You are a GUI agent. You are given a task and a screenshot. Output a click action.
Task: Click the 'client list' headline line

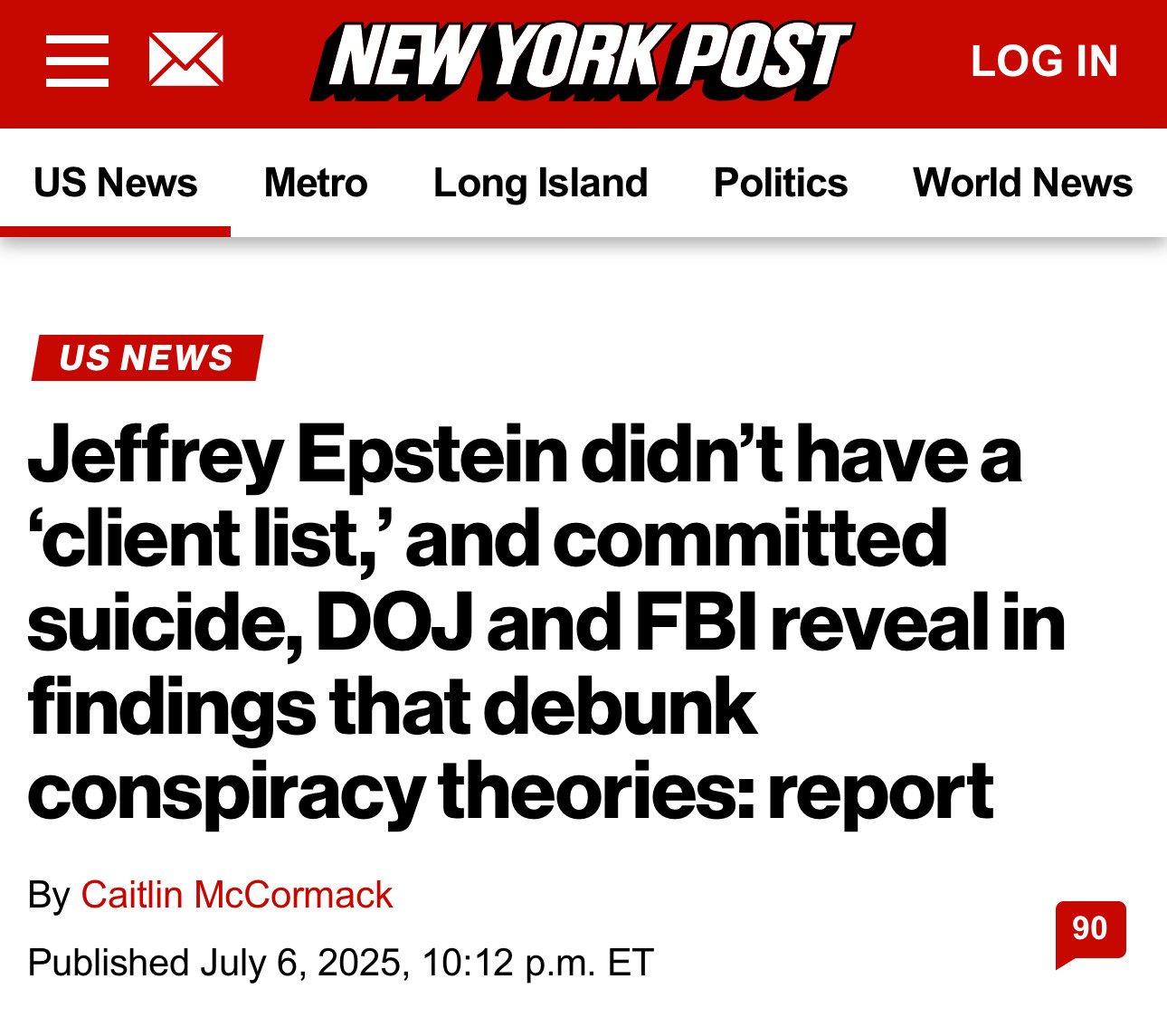click(488, 539)
